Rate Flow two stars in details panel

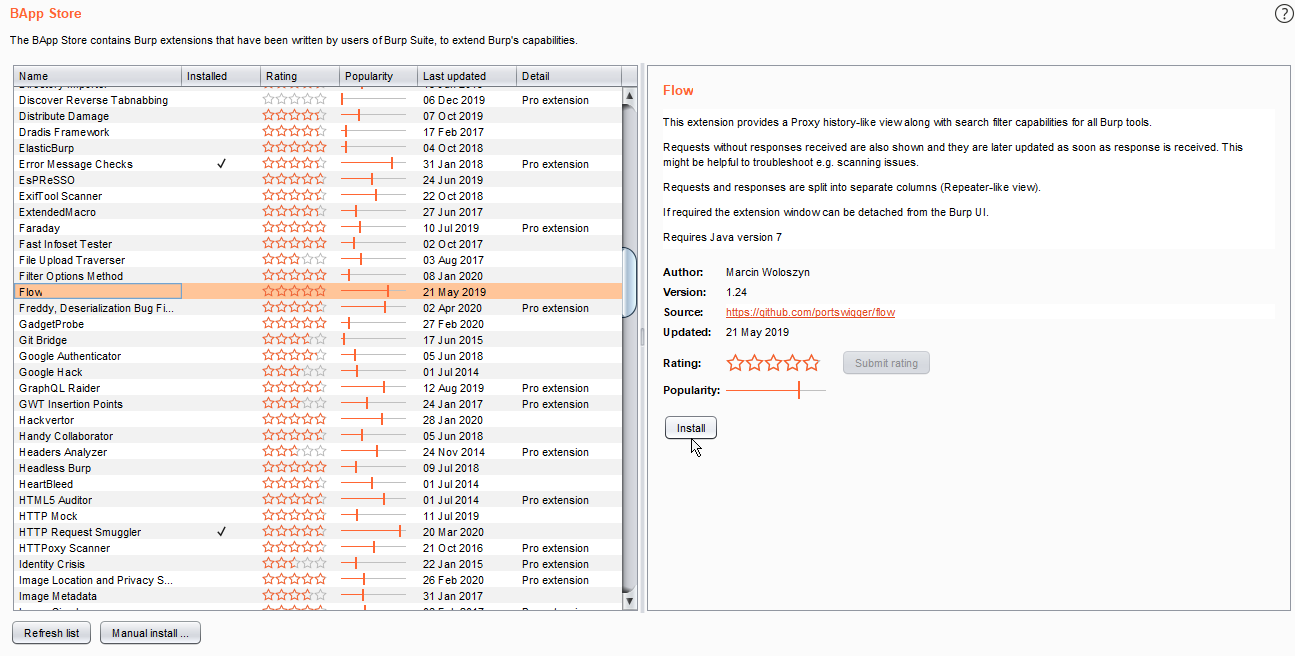click(x=754, y=363)
